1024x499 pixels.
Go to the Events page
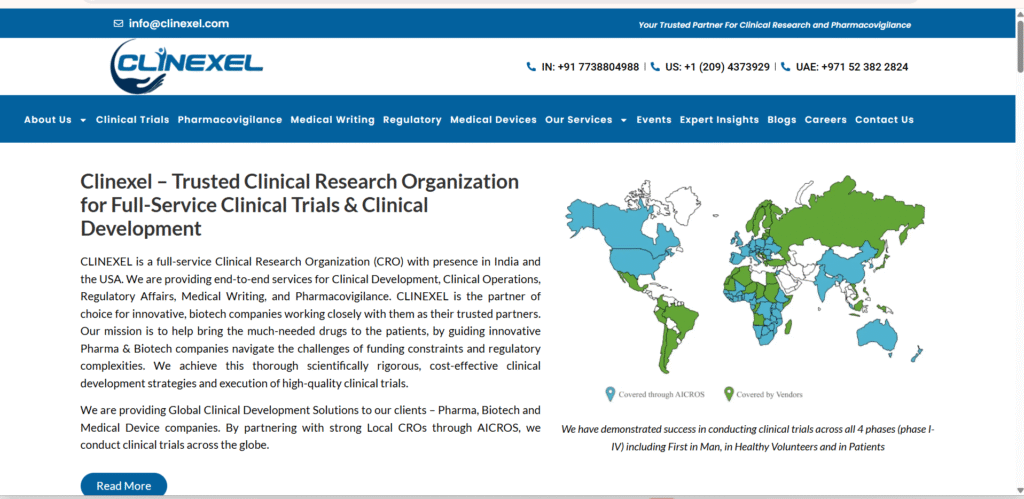pos(654,120)
